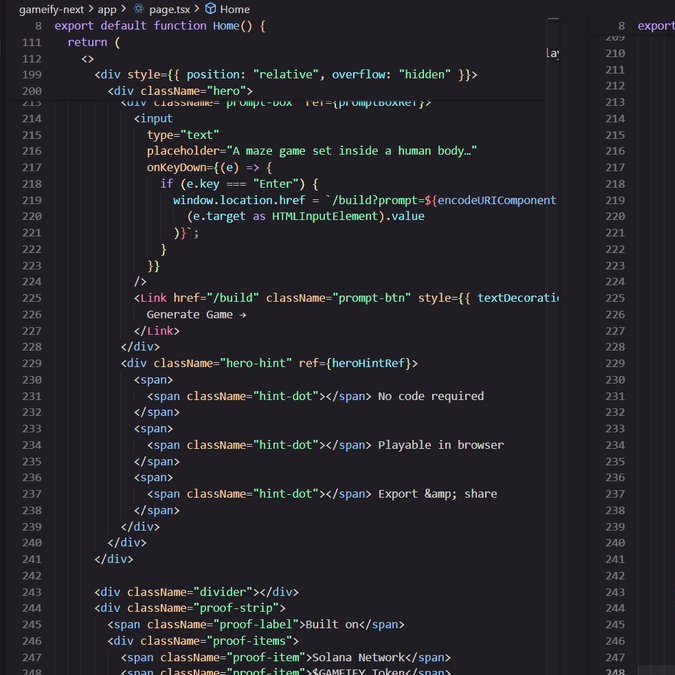The height and width of the screenshot is (675, 675).
Task: Click line number 8 in left sticky header
Action: [x=39, y=26]
